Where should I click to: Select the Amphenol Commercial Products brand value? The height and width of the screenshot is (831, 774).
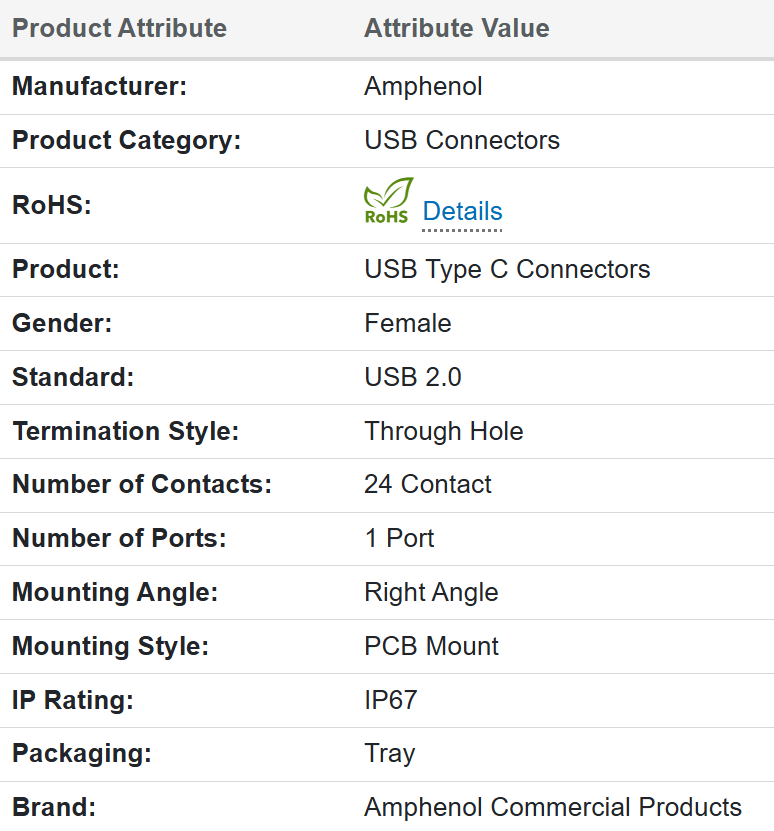click(553, 808)
